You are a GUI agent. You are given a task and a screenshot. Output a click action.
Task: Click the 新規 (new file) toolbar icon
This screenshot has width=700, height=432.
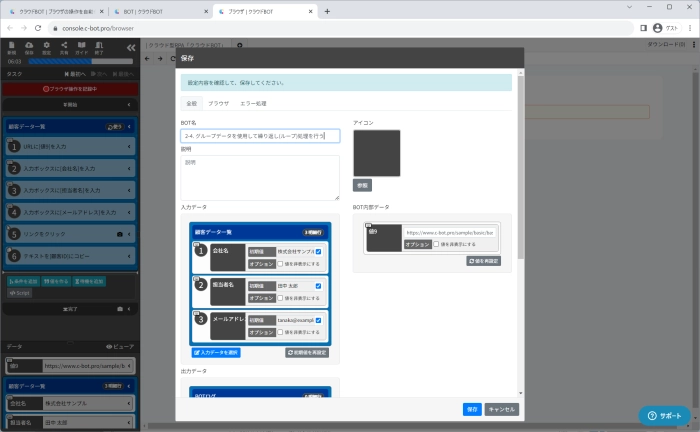pos(11,46)
